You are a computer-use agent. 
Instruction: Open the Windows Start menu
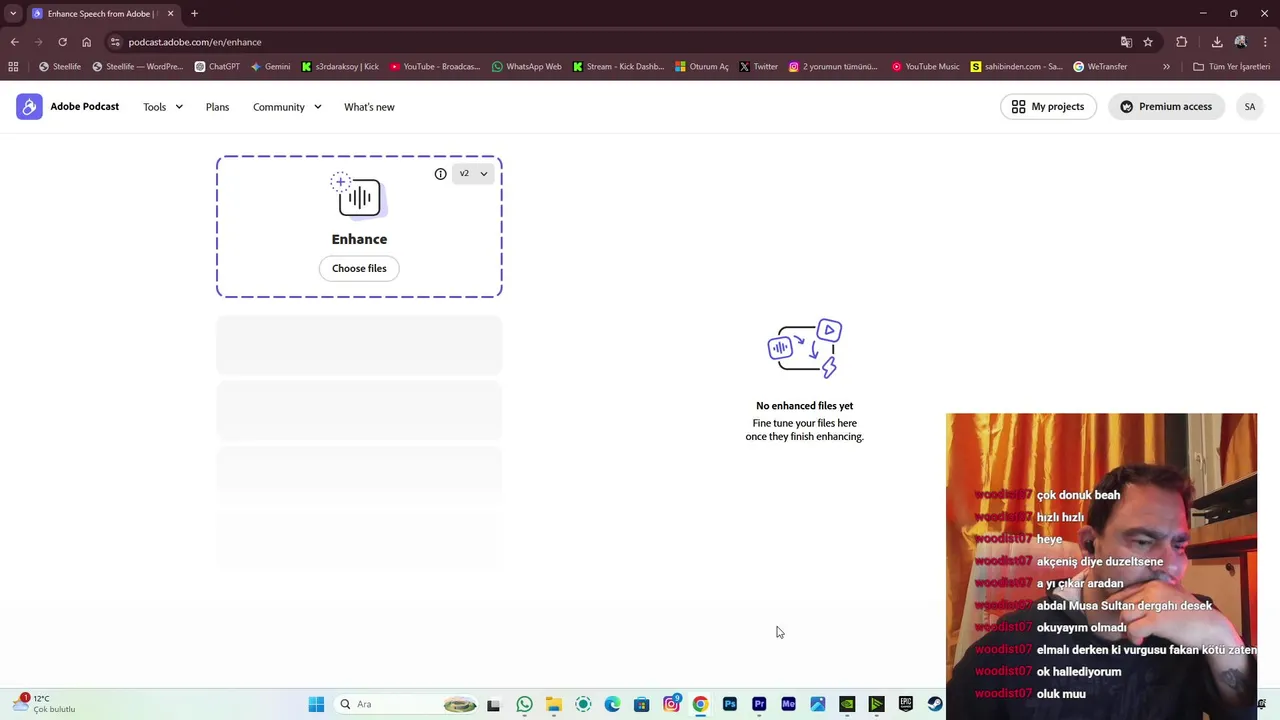[316, 704]
